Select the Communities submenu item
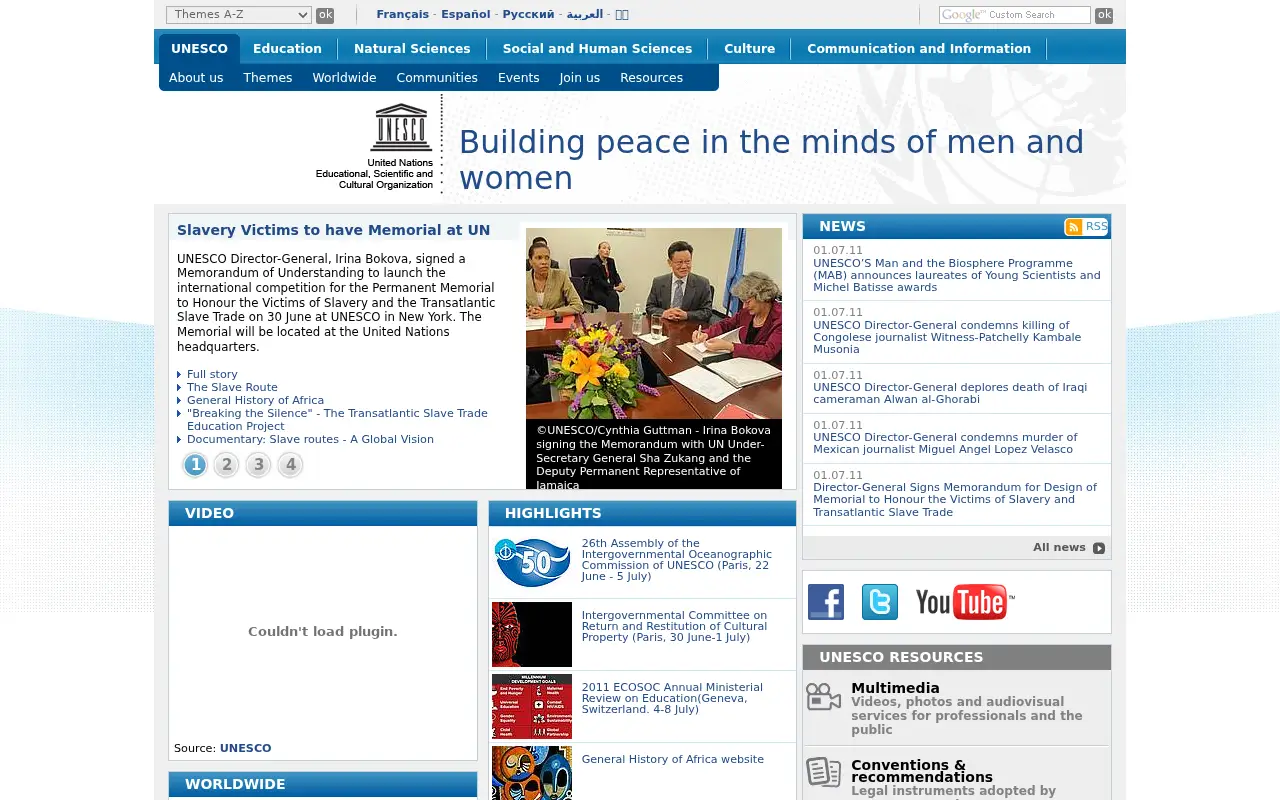The height and width of the screenshot is (800, 1280). (x=437, y=78)
